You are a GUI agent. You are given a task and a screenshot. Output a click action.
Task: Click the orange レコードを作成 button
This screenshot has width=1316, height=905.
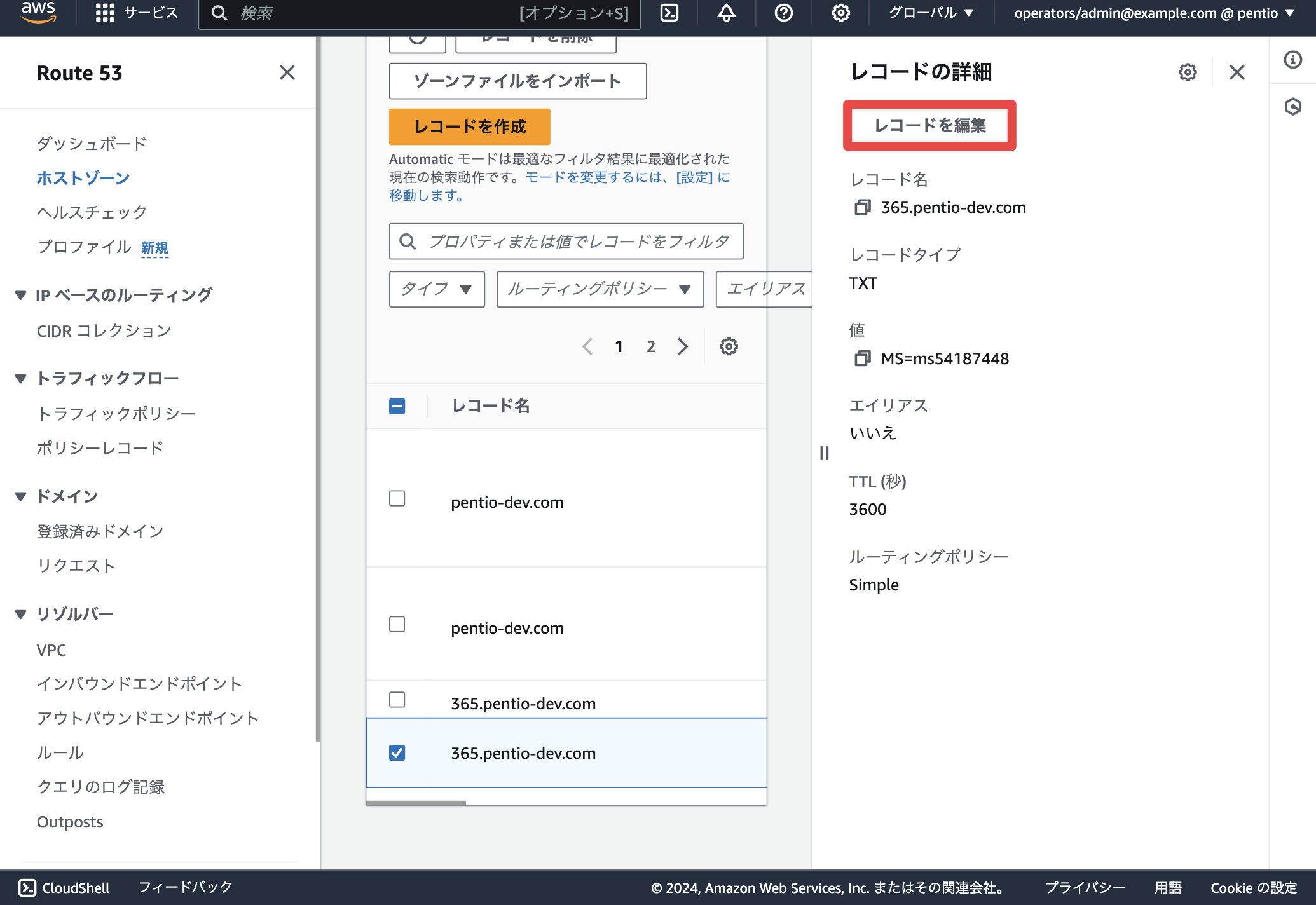pyautogui.click(x=470, y=126)
